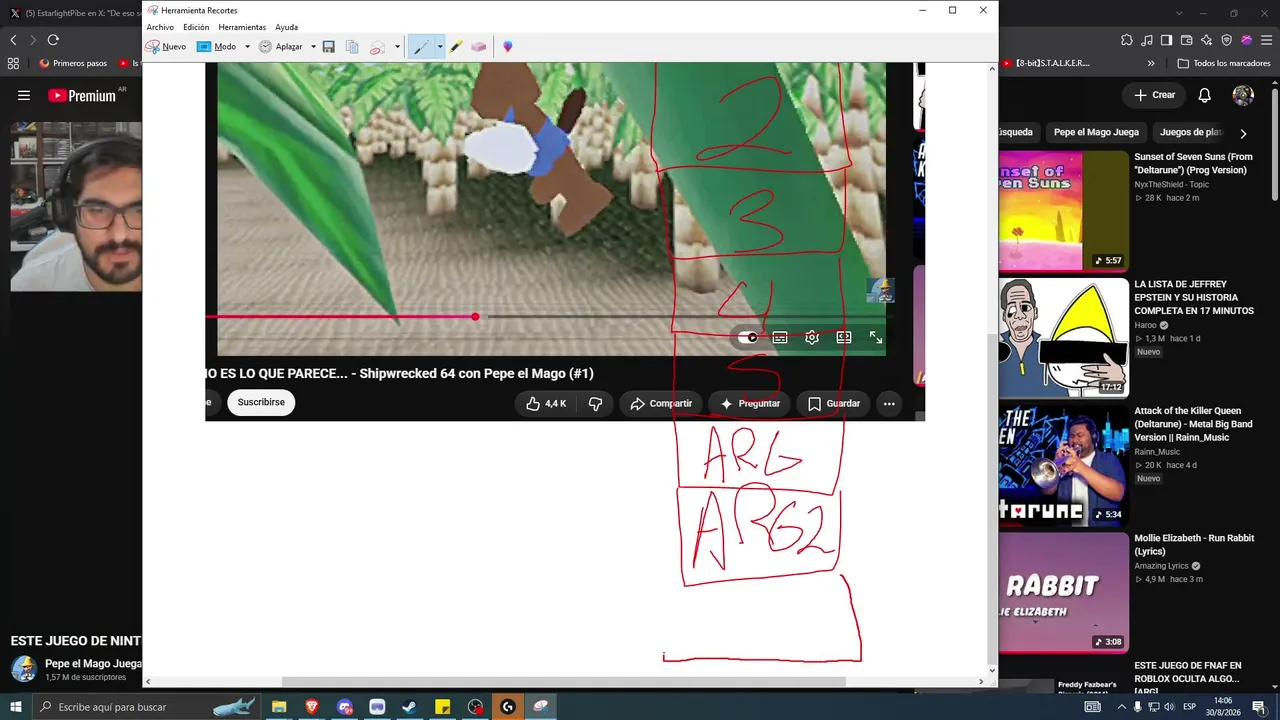
Task: Click the Guardar bookmark button
Action: pos(833,404)
